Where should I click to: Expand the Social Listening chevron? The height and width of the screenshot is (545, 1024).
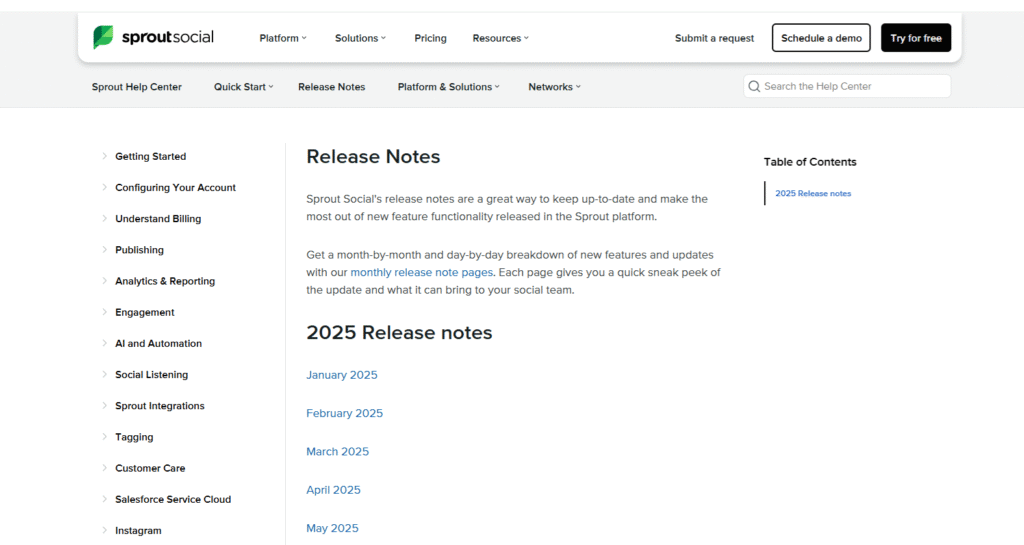[x=104, y=374]
